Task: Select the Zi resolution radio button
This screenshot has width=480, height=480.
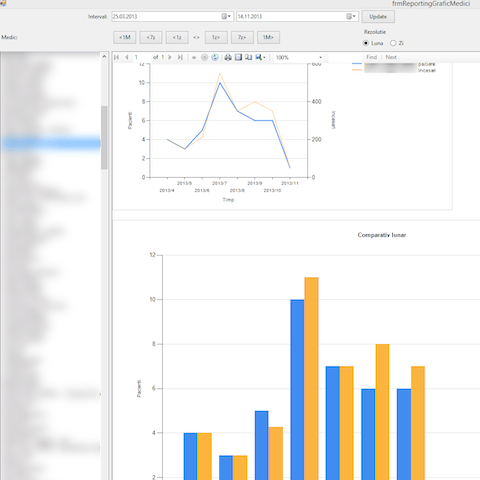Action: tap(393, 43)
